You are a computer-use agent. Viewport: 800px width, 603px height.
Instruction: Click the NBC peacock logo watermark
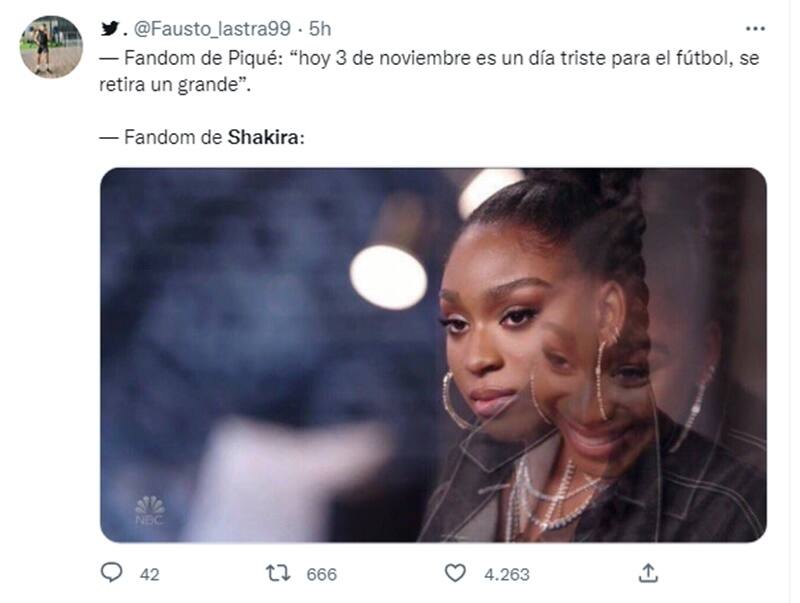point(149,510)
